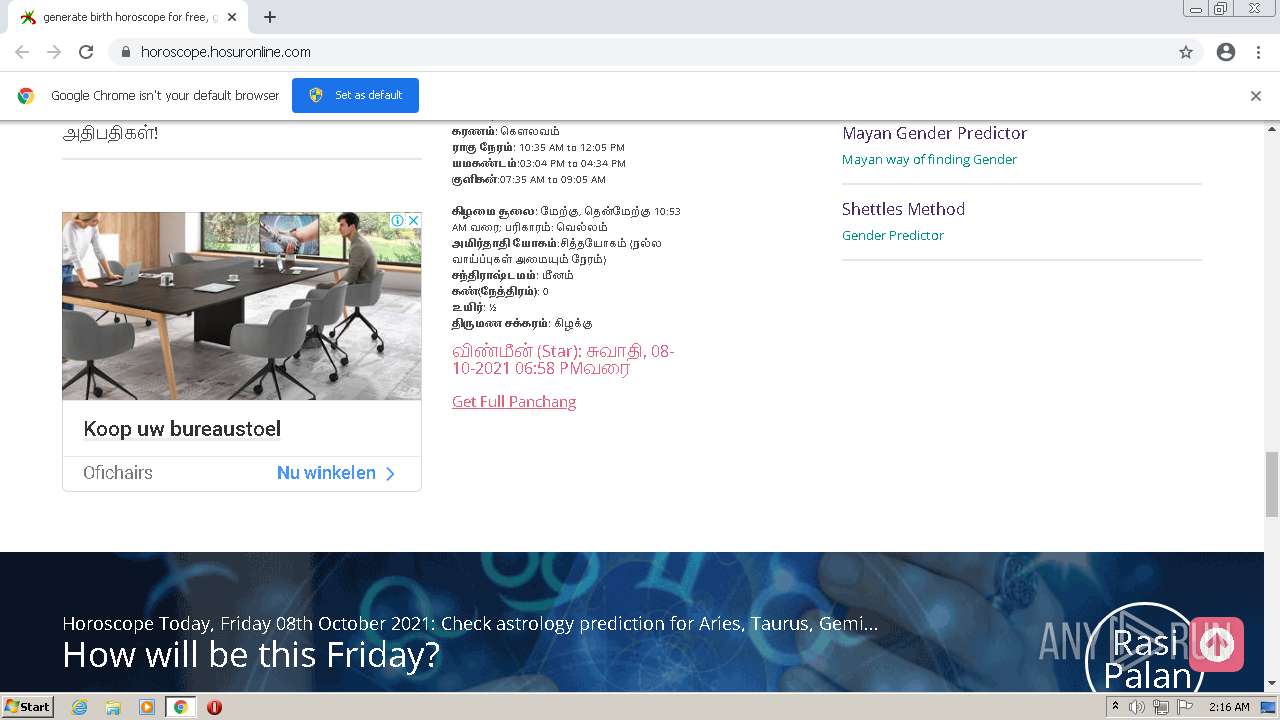Click the Chrome logo in notification bar
1280x720 pixels.
[x=26, y=96]
